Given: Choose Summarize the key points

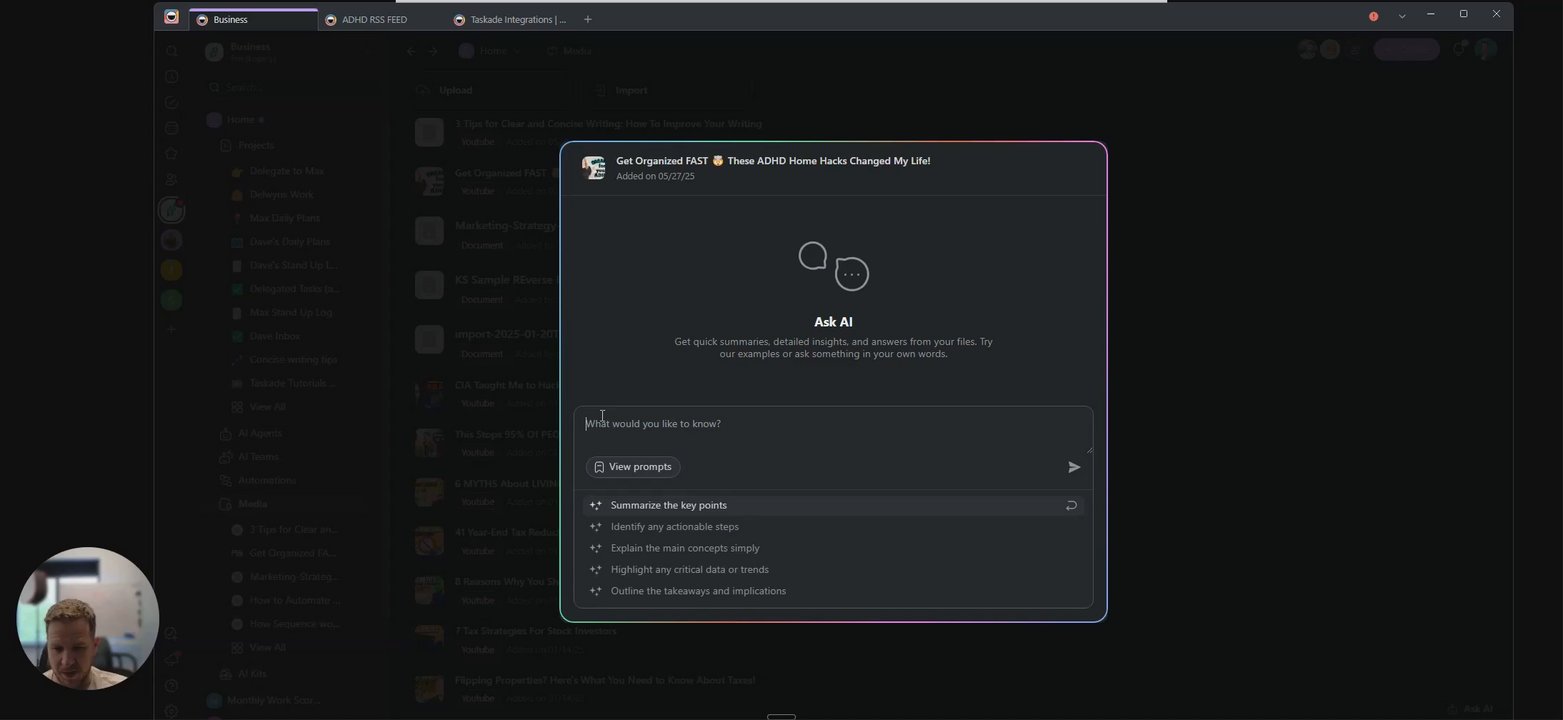Looking at the screenshot, I should [833, 505].
